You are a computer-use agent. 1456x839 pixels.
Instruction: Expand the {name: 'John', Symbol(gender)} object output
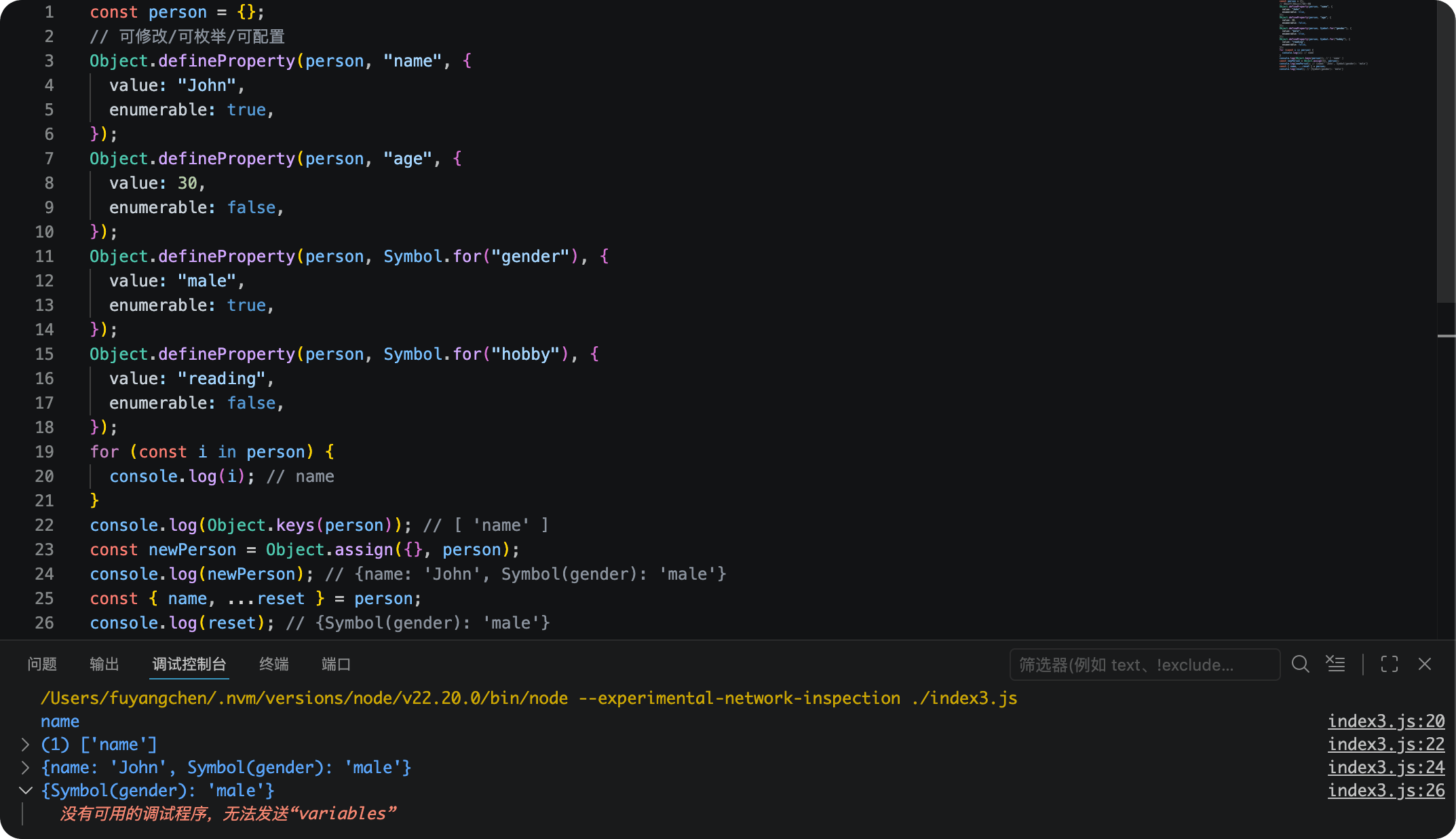25,768
